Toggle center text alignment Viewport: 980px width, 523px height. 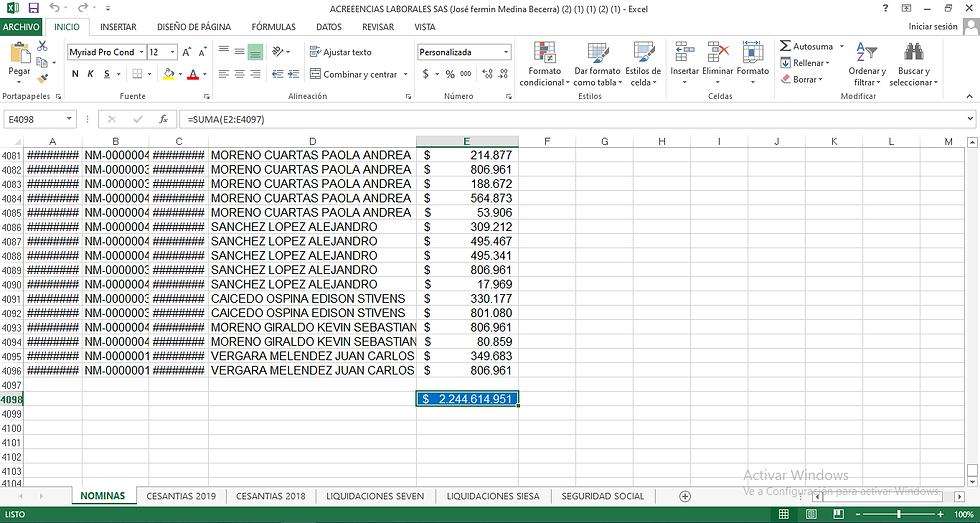239,74
